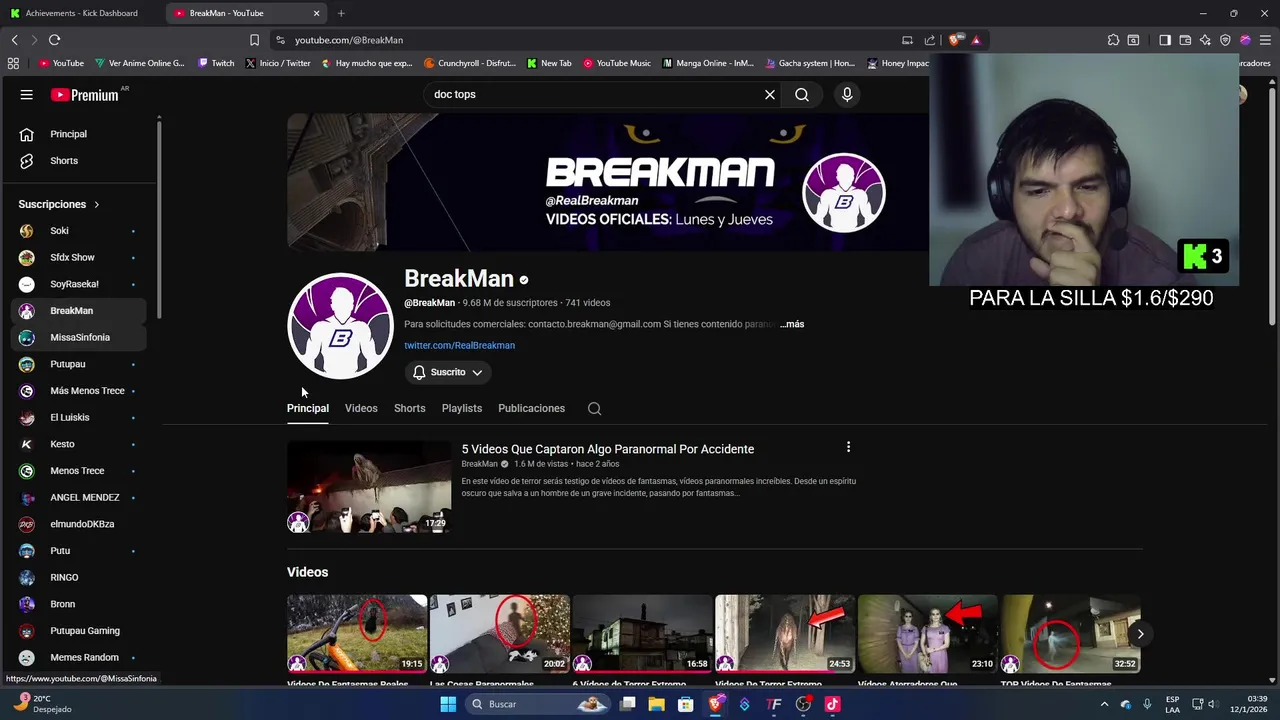Image resolution: width=1280 pixels, height=720 pixels.
Task: Open Putupau subscription channel
Action: point(78,364)
